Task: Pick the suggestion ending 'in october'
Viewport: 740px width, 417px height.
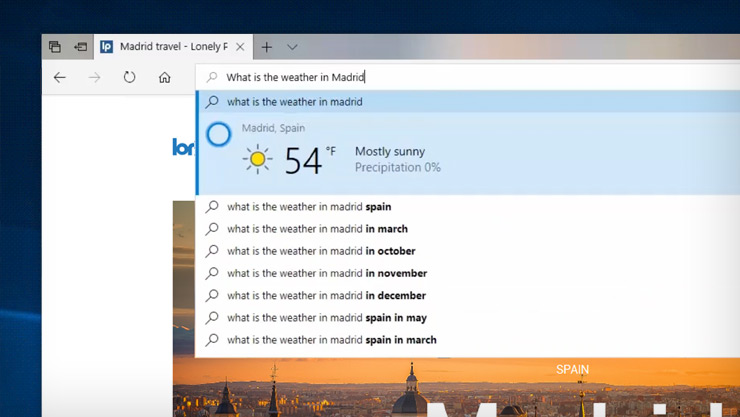Action: pos(468,251)
